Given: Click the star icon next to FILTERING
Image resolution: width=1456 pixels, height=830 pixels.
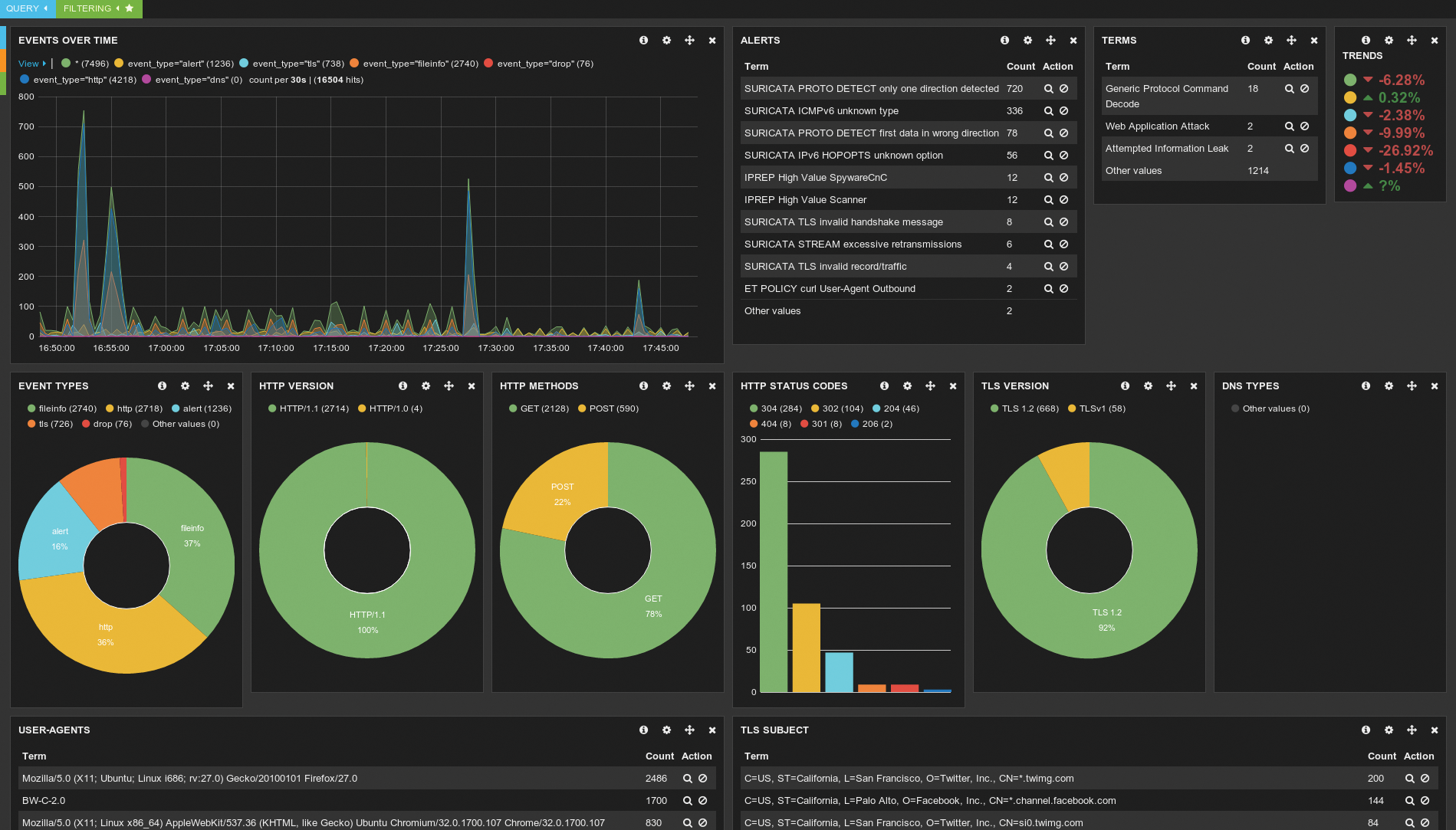Looking at the screenshot, I should 129,8.
